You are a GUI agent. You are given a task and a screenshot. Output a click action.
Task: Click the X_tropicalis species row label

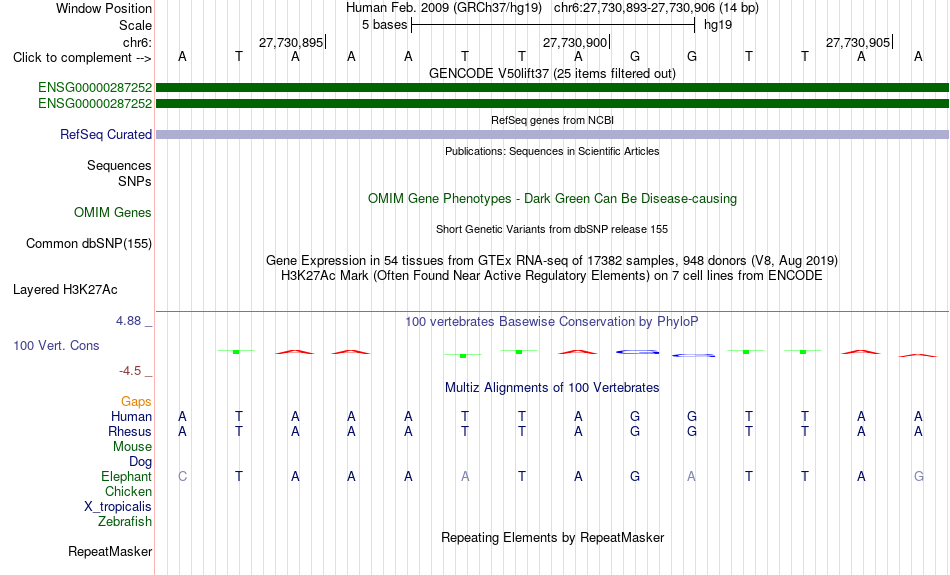pyautogui.click(x=118, y=507)
